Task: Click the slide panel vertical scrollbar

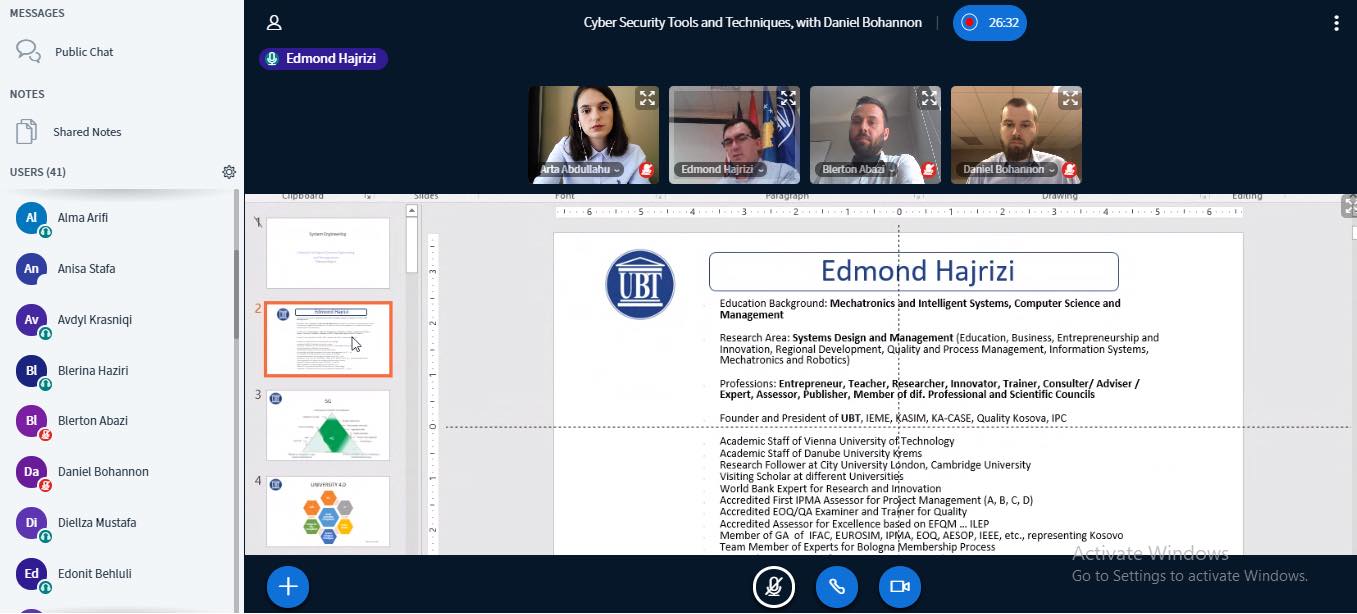Action: [411, 245]
